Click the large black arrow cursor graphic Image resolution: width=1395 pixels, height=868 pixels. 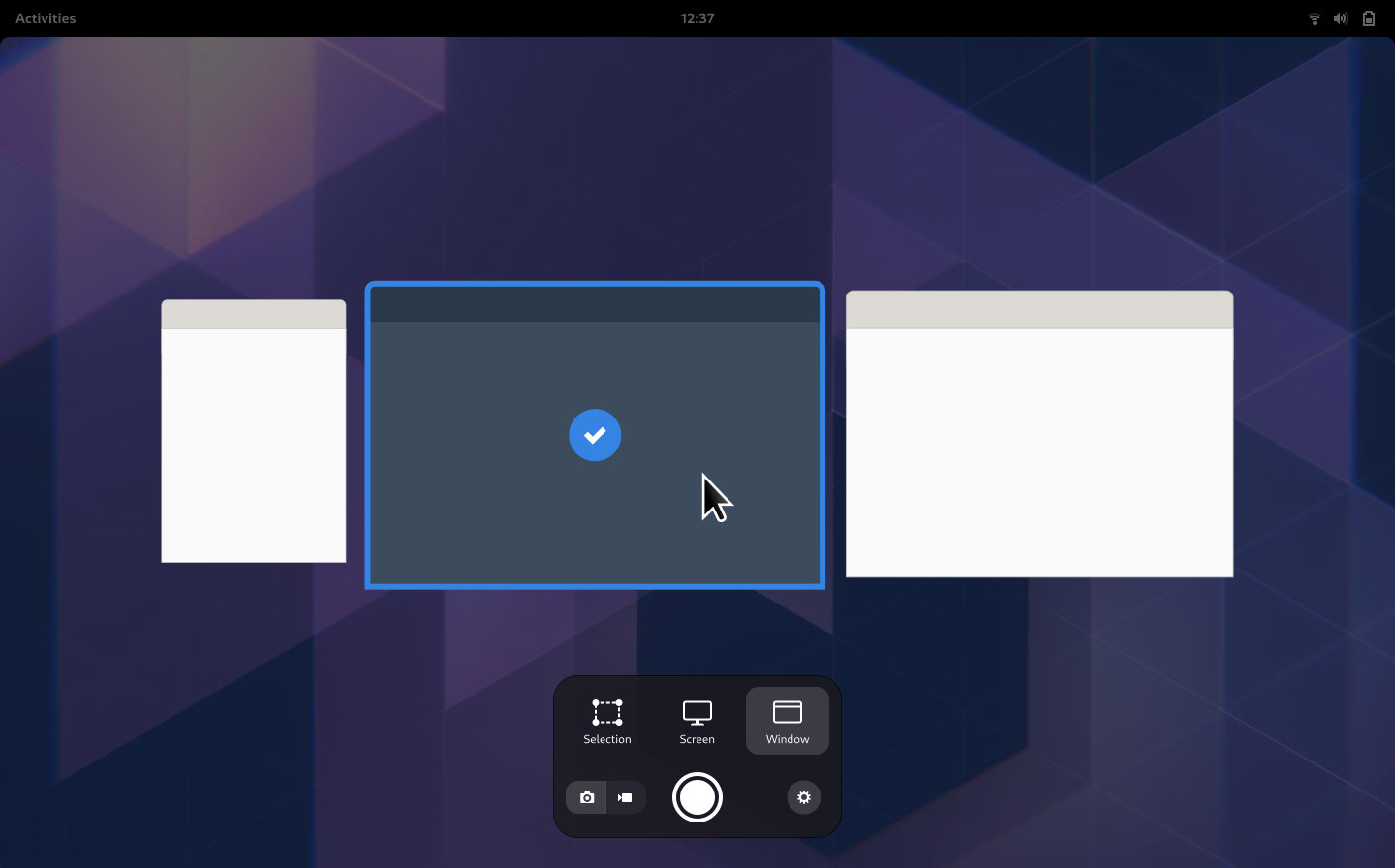715,498
